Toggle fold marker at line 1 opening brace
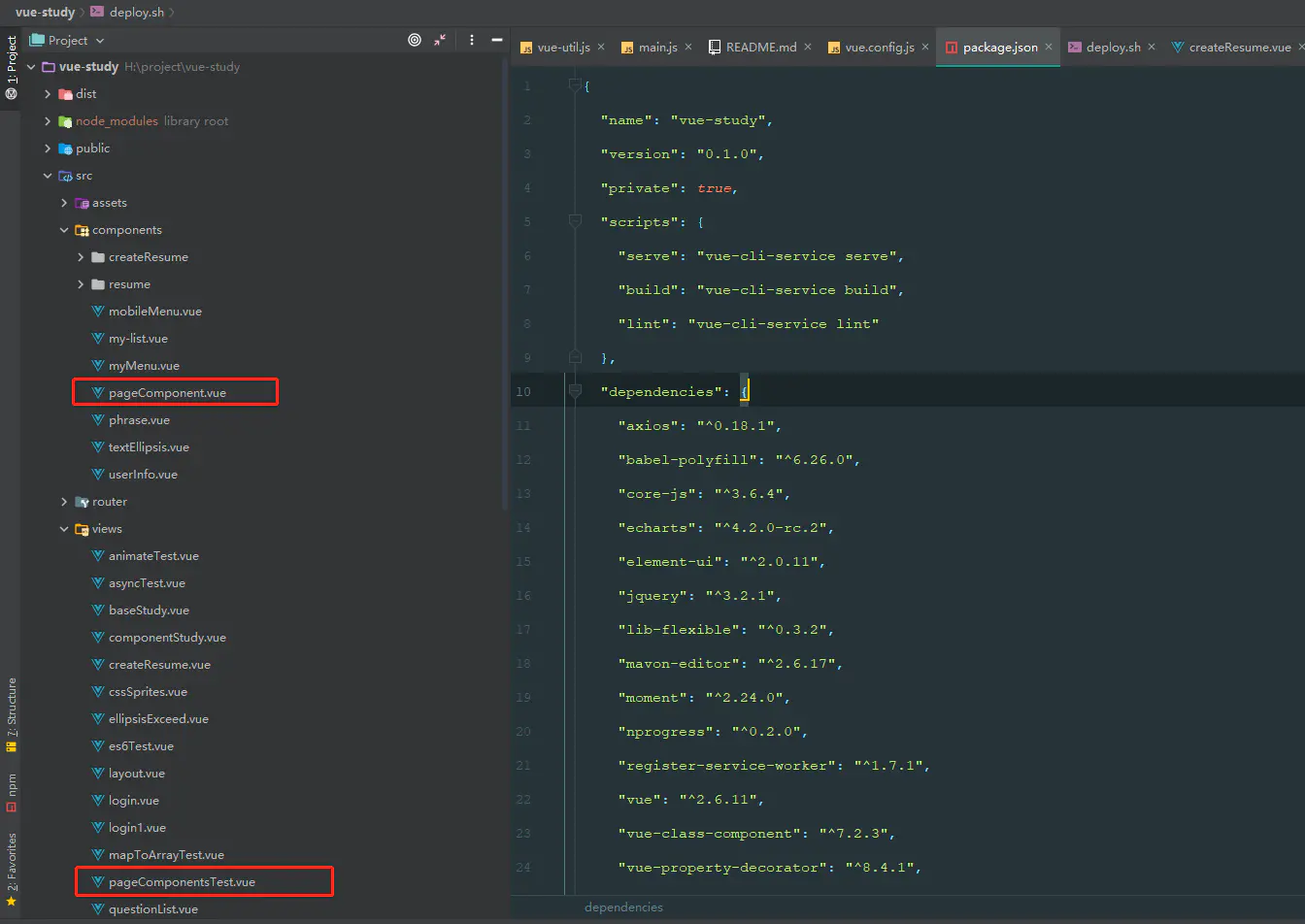The image size is (1305, 924). pyautogui.click(x=575, y=85)
